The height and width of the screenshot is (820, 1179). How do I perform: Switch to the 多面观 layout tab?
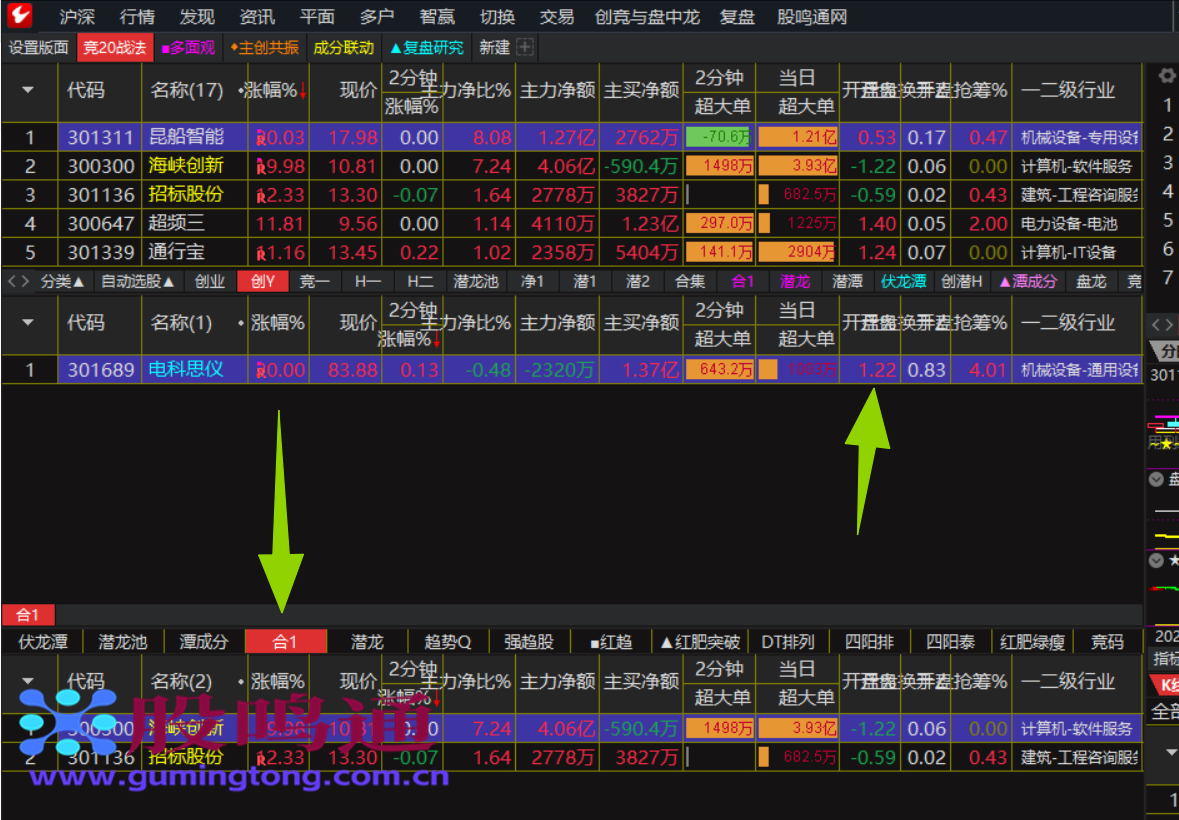(x=188, y=47)
